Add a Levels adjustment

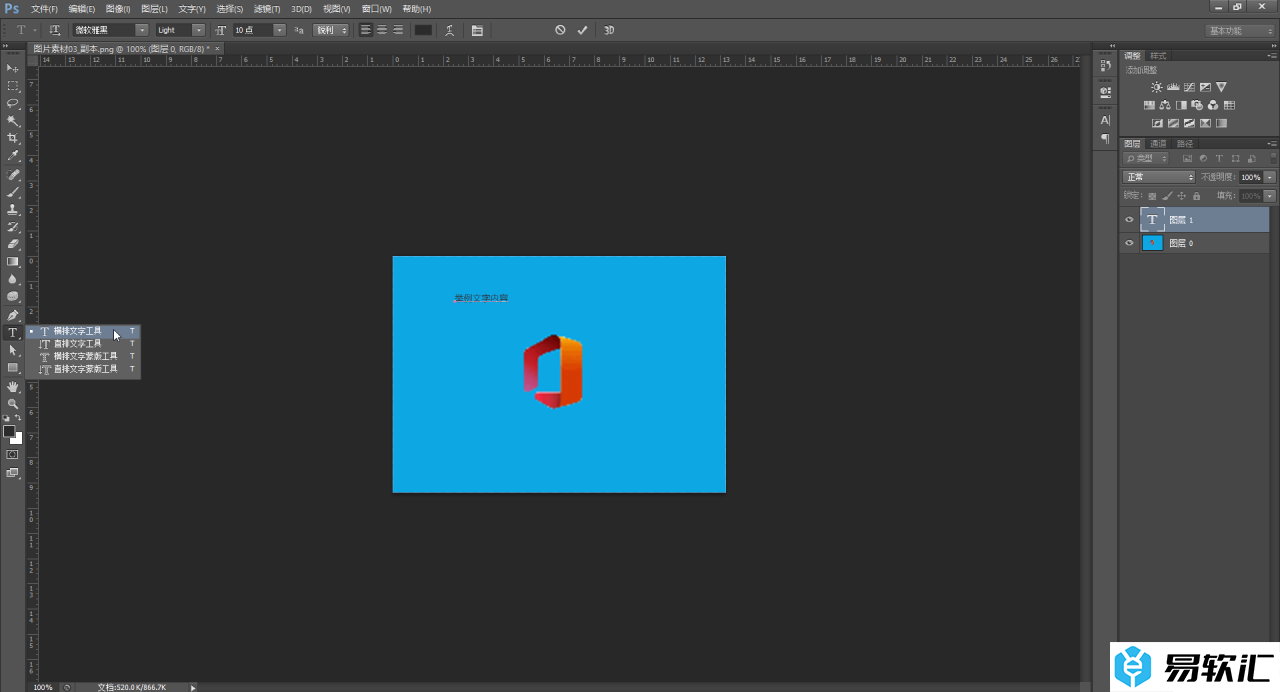click(x=1173, y=88)
